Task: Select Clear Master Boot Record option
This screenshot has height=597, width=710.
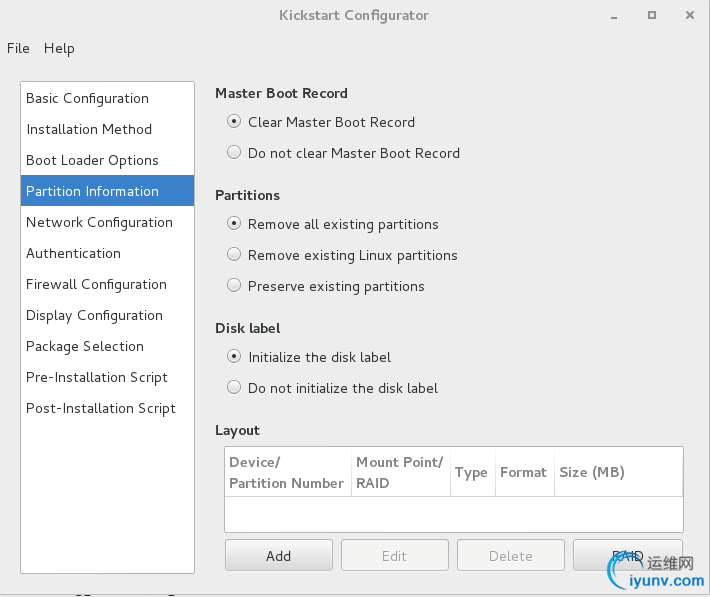Action: pos(234,122)
